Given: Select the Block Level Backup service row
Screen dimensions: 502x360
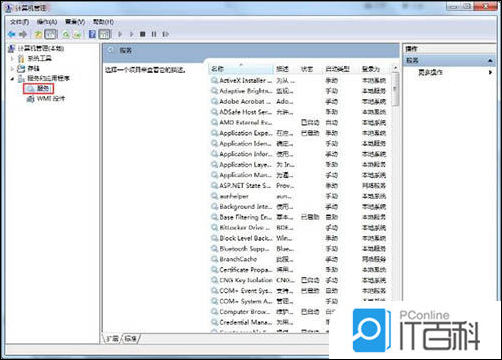Looking at the screenshot, I should (299, 238).
